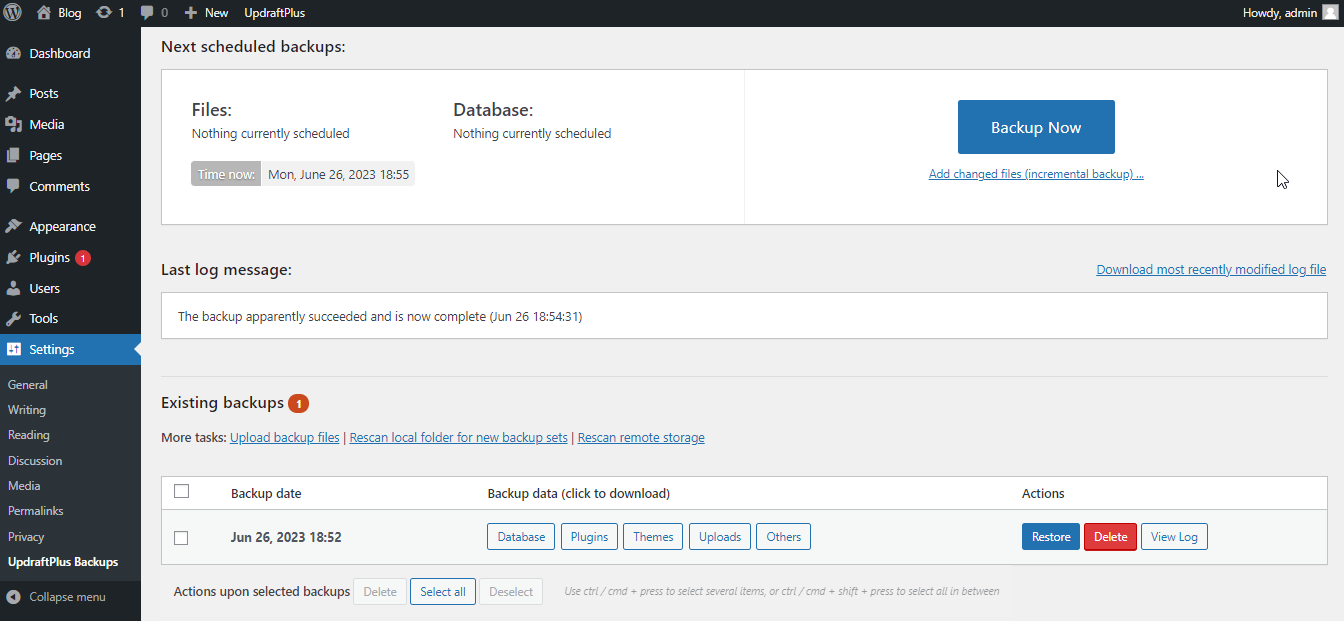Click the Backup date column header
Screen dimensions: 1344x621
coord(266,494)
